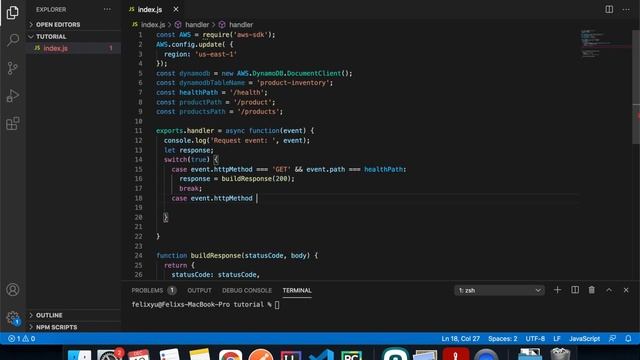Click the first handler breadcrumb item

pos(197,24)
